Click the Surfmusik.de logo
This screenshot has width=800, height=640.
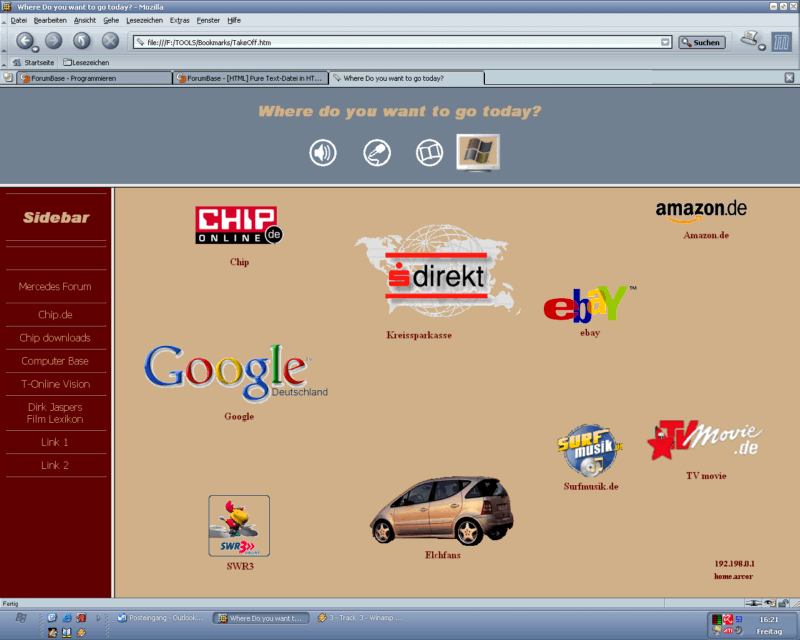(590, 450)
